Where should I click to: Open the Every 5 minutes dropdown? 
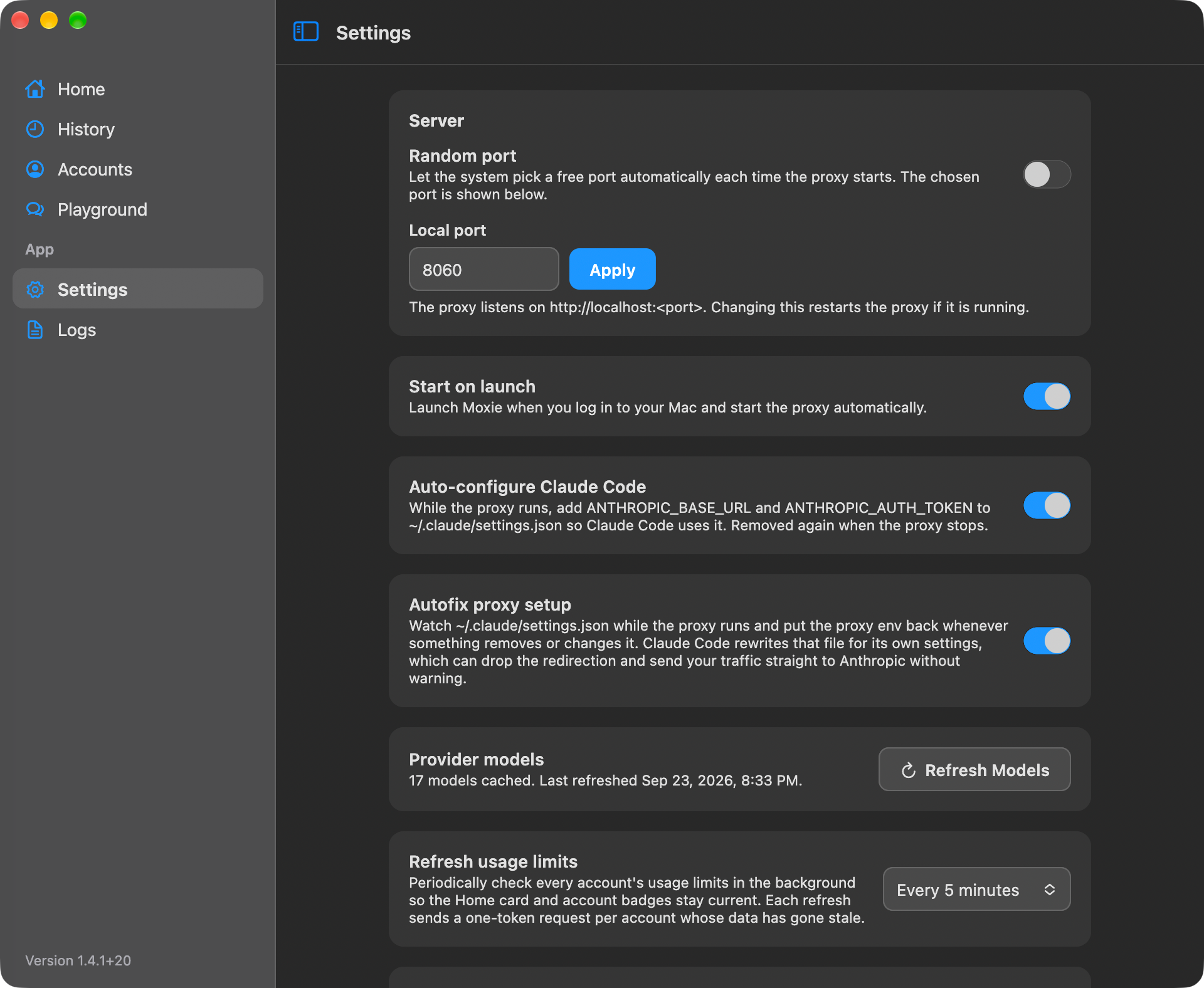pyautogui.click(x=976, y=890)
